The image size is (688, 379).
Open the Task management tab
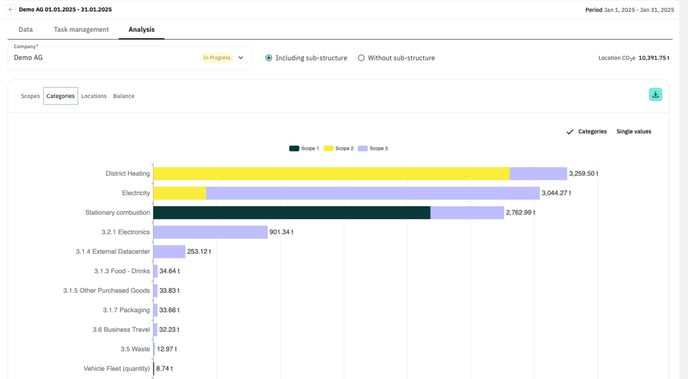click(x=81, y=29)
